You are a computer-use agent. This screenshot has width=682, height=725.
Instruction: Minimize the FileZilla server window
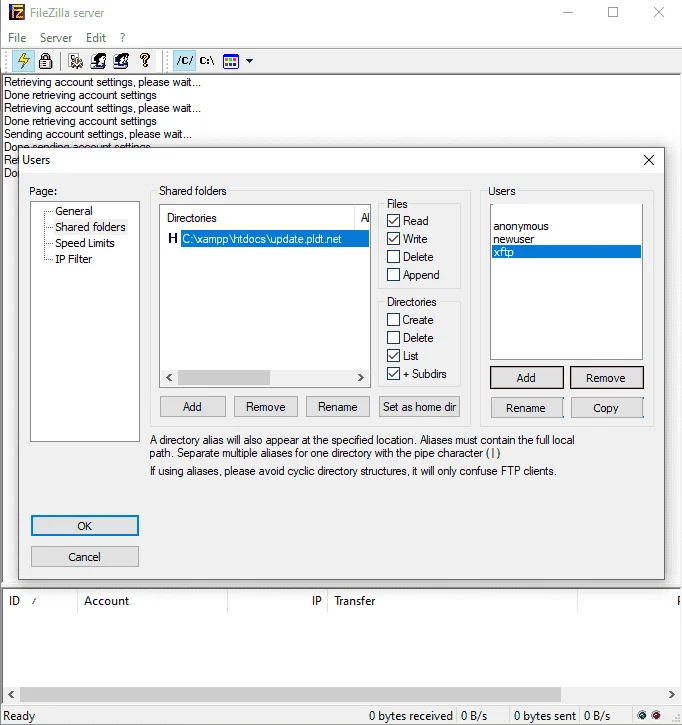tap(568, 12)
